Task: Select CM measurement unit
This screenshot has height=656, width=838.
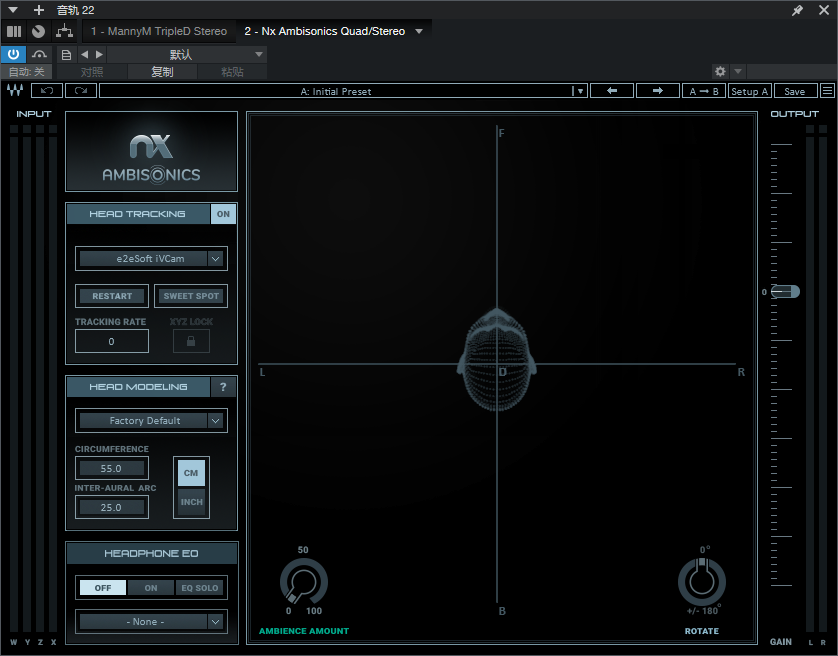Action: click(191, 473)
